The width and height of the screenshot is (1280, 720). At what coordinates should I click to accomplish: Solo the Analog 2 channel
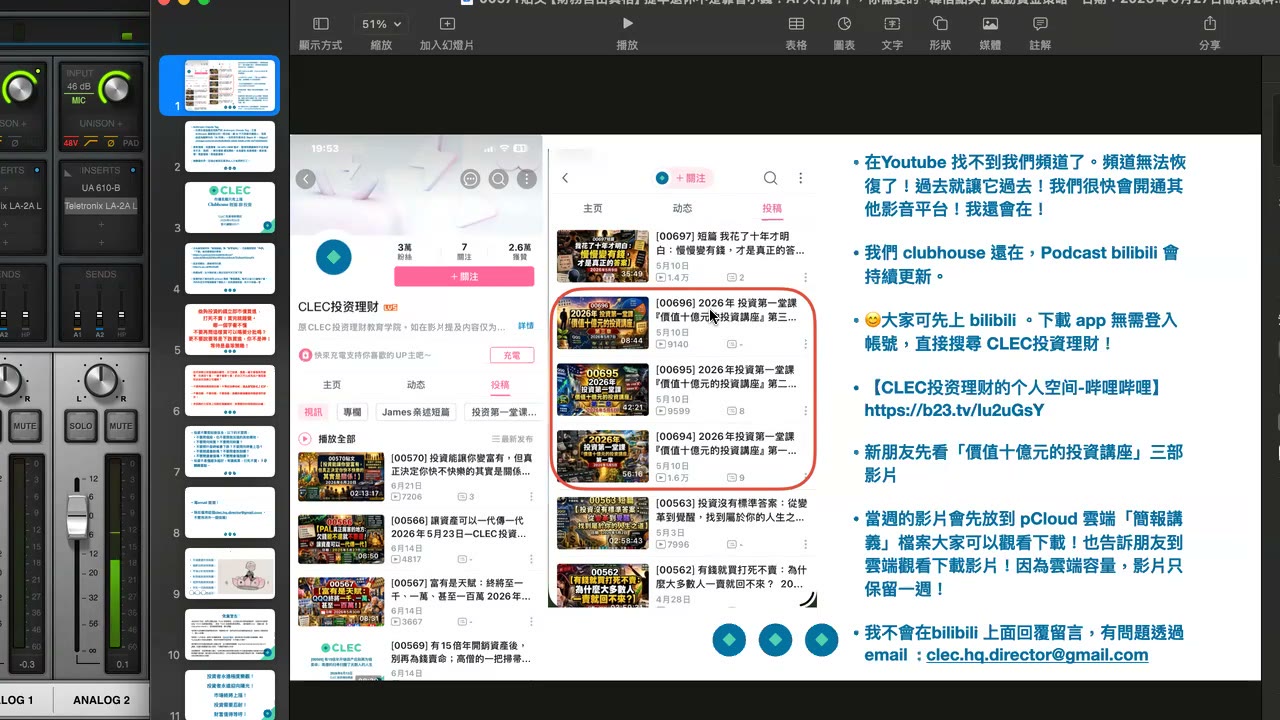(80, 426)
